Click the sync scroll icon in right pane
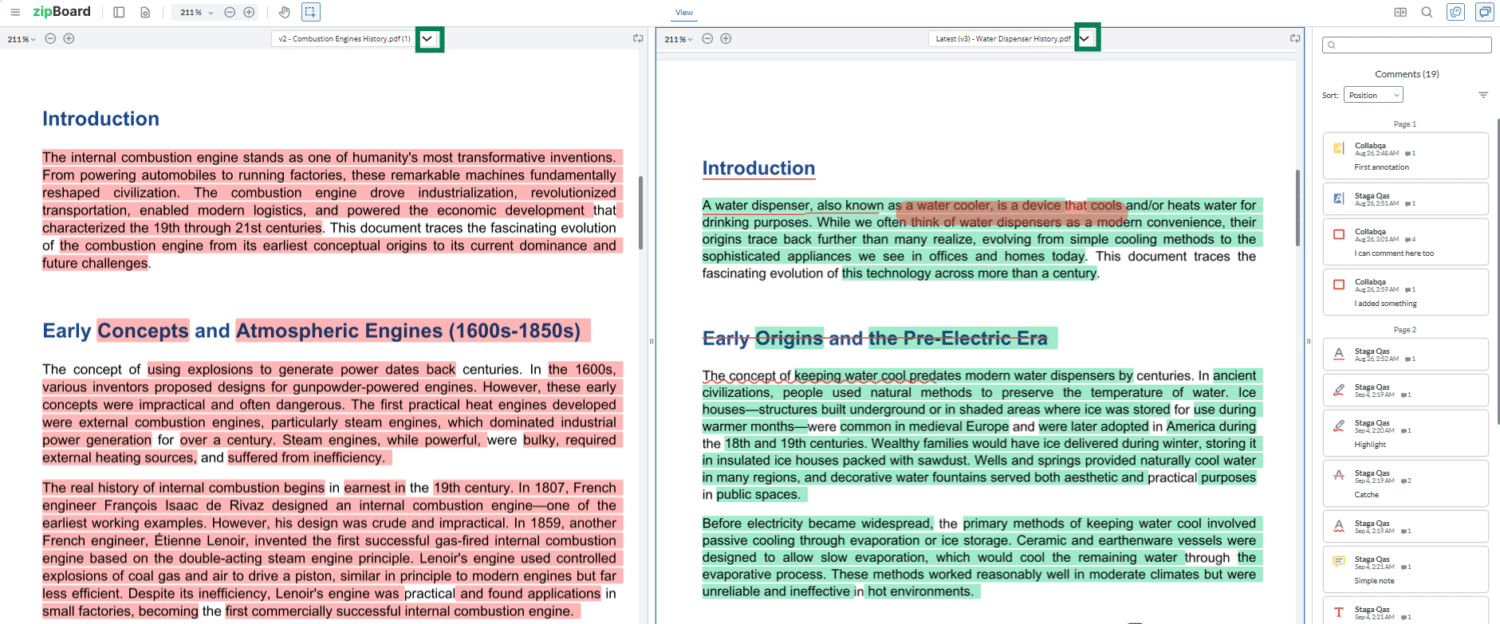This screenshot has width=1500, height=624. point(1295,39)
